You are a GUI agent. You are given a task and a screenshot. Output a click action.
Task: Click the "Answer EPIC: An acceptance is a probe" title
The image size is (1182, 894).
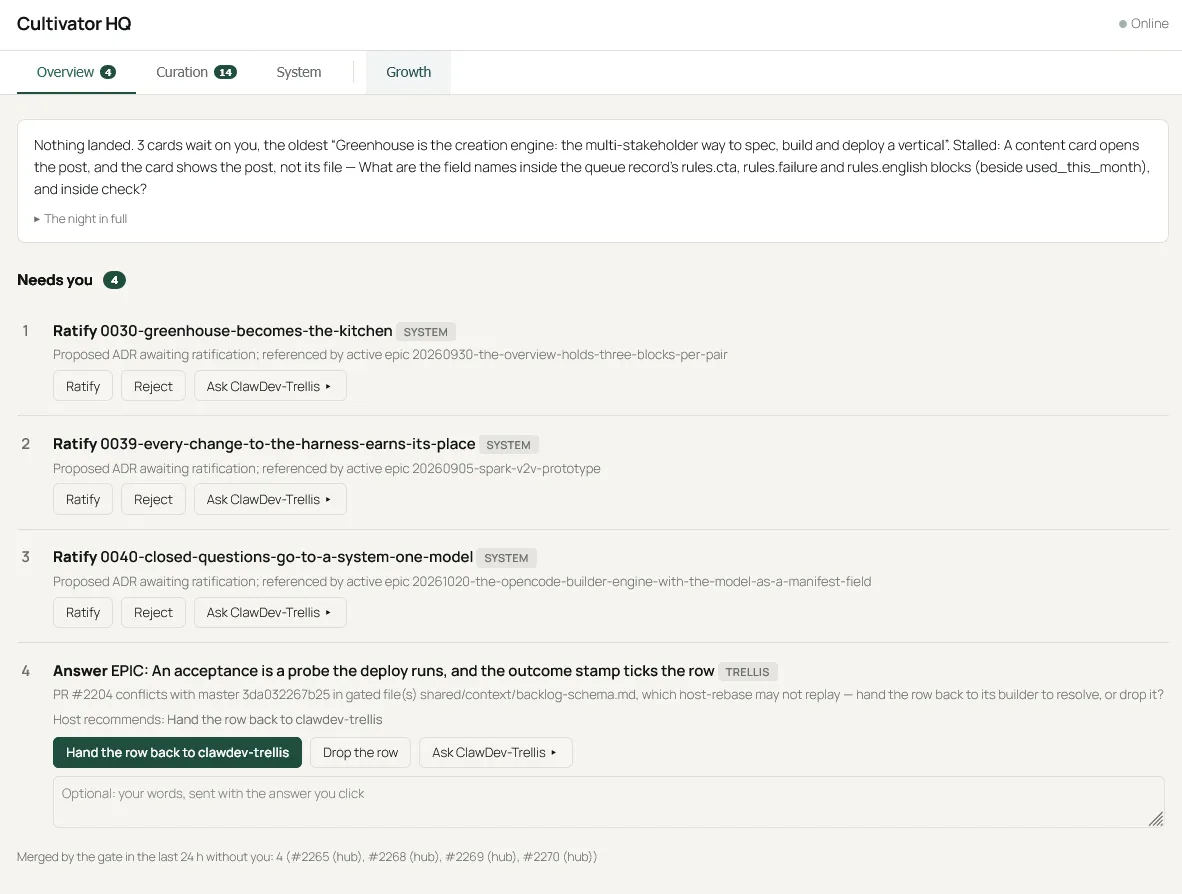(384, 671)
